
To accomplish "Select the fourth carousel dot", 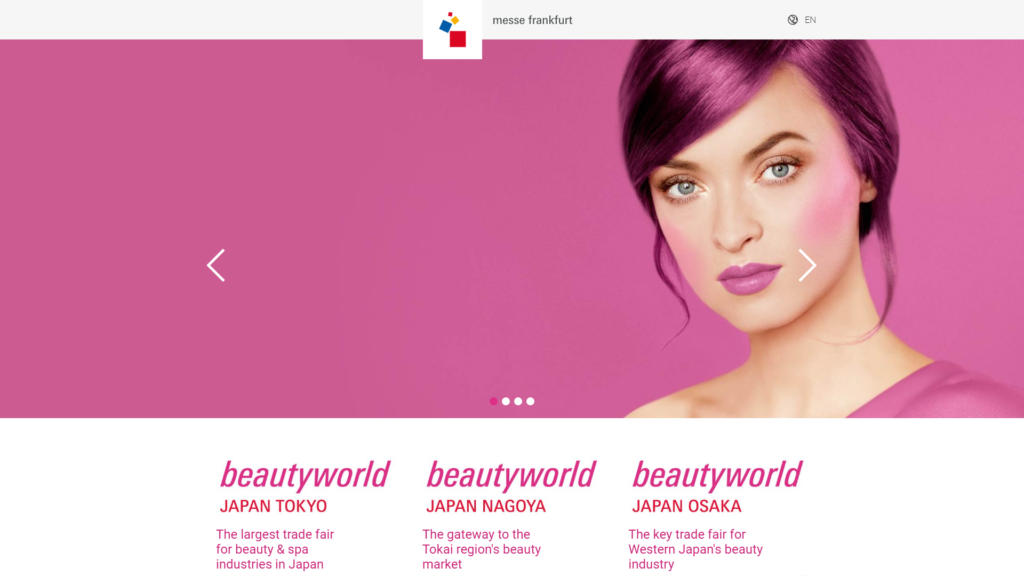I will coord(530,401).
